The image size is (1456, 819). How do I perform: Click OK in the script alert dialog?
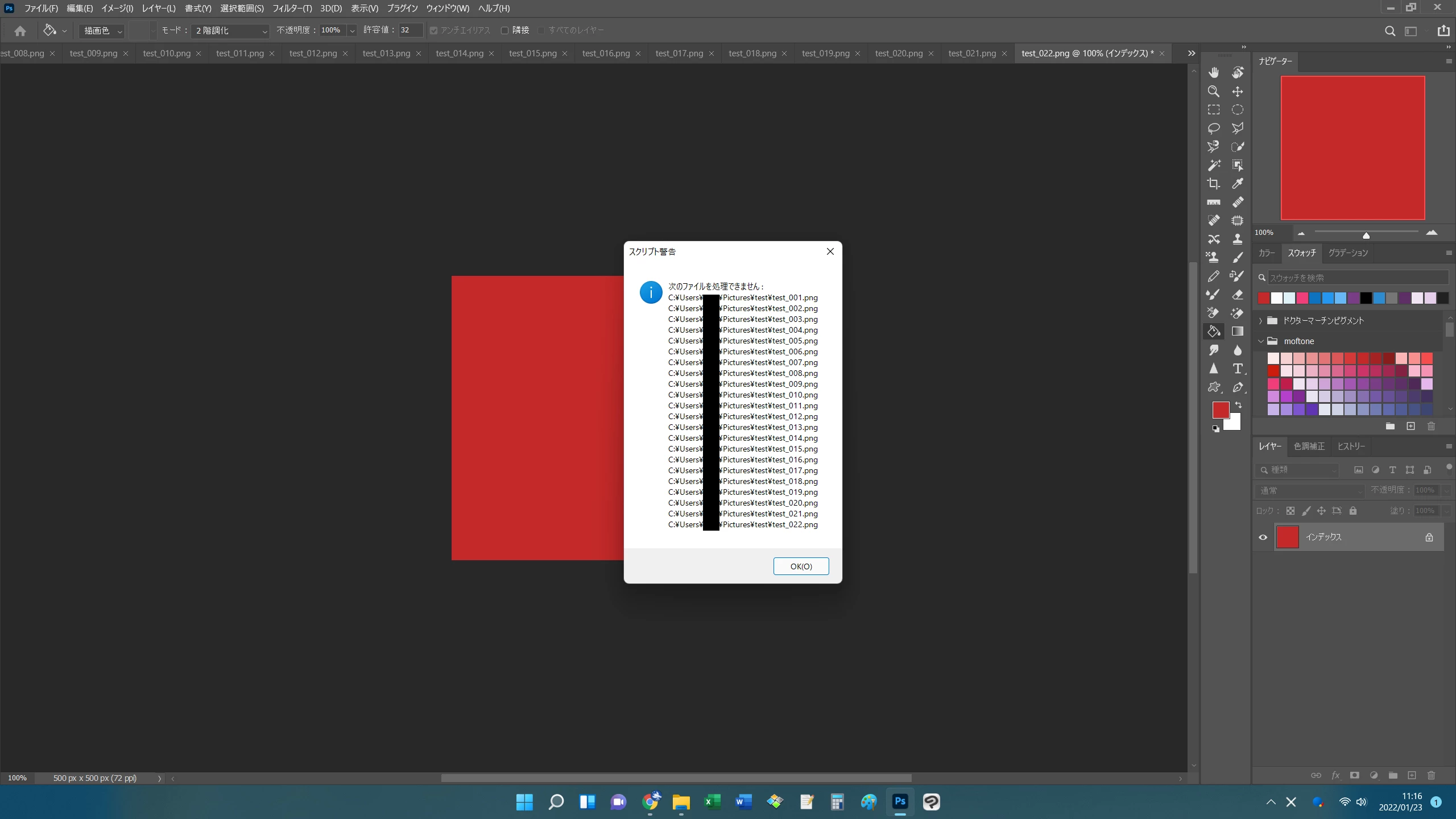point(801,566)
